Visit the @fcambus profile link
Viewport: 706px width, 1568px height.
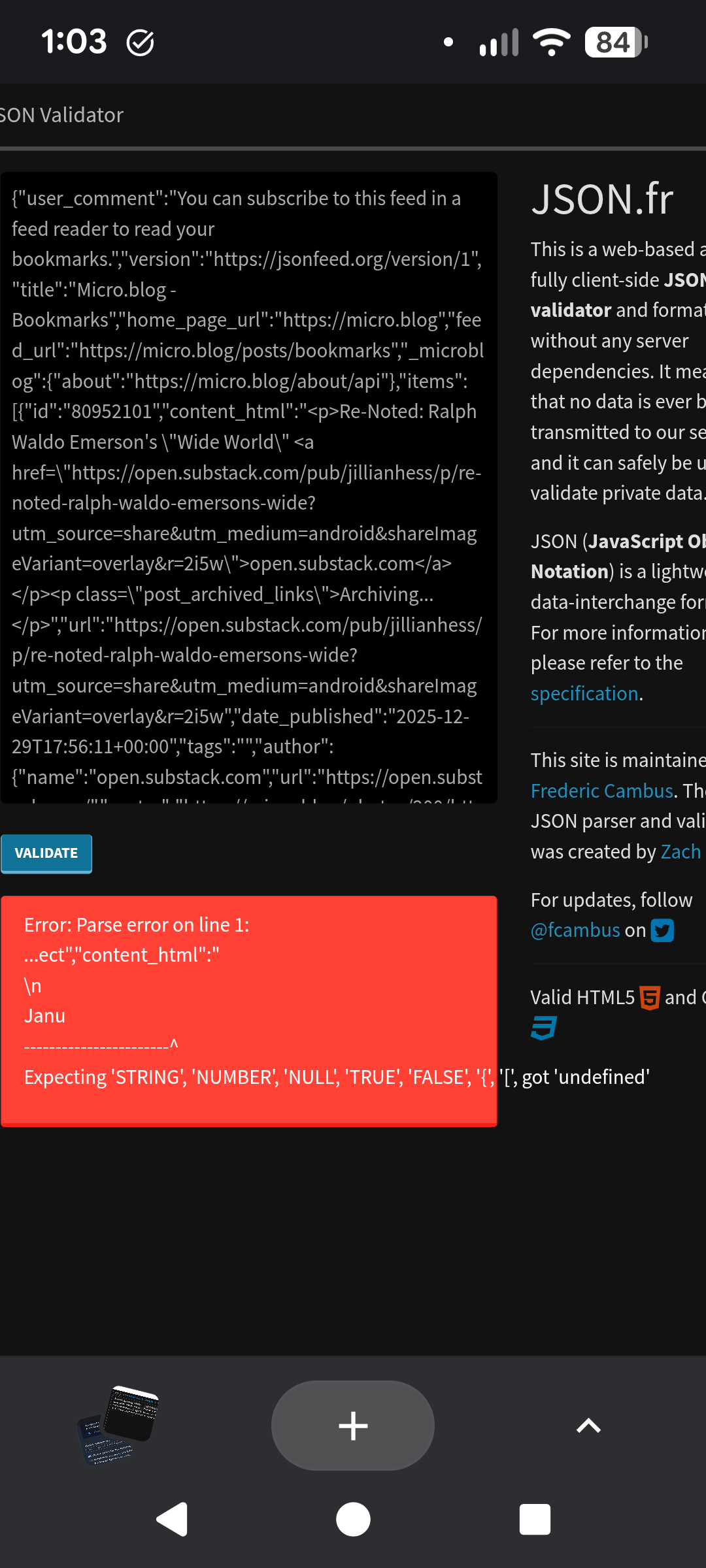(x=575, y=930)
